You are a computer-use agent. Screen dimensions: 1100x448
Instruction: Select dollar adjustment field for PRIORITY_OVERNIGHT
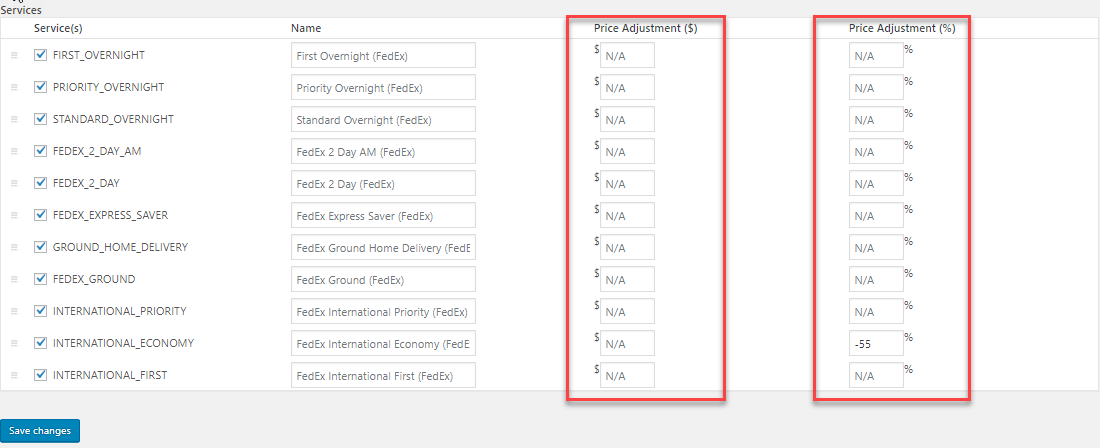(627, 88)
